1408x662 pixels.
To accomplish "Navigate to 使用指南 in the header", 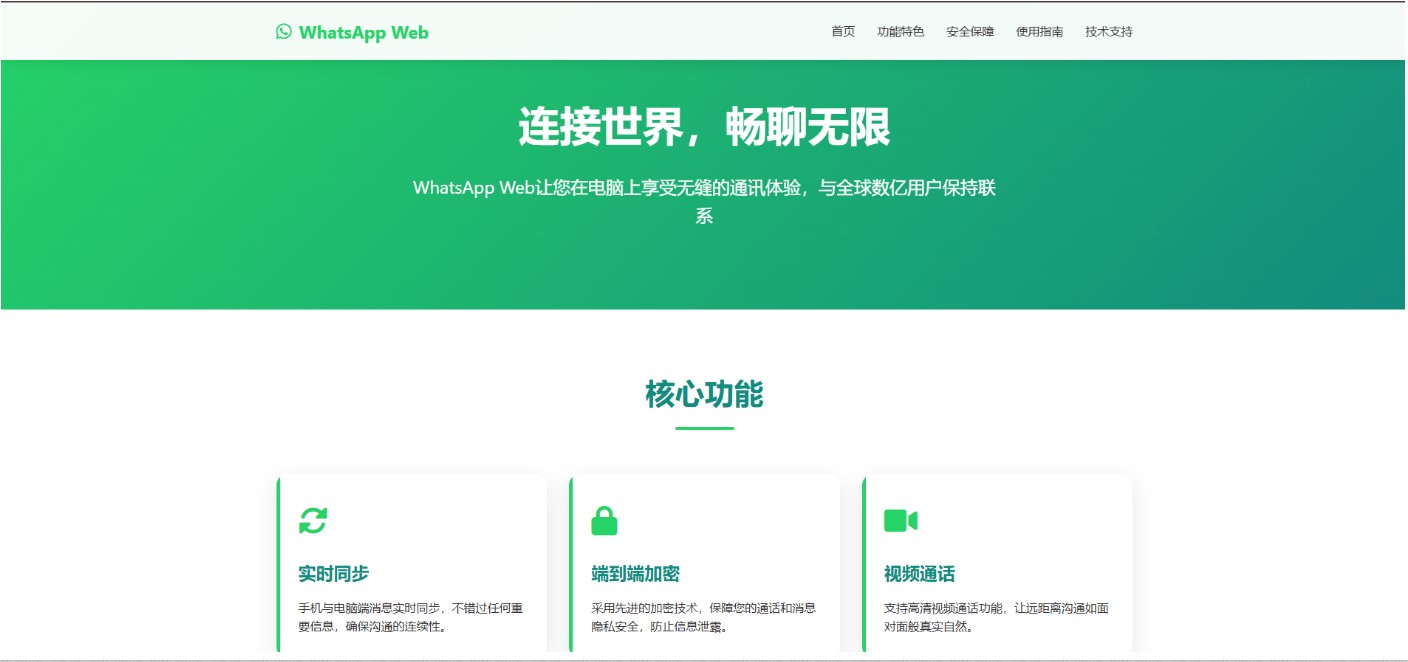I will 1039,32.
